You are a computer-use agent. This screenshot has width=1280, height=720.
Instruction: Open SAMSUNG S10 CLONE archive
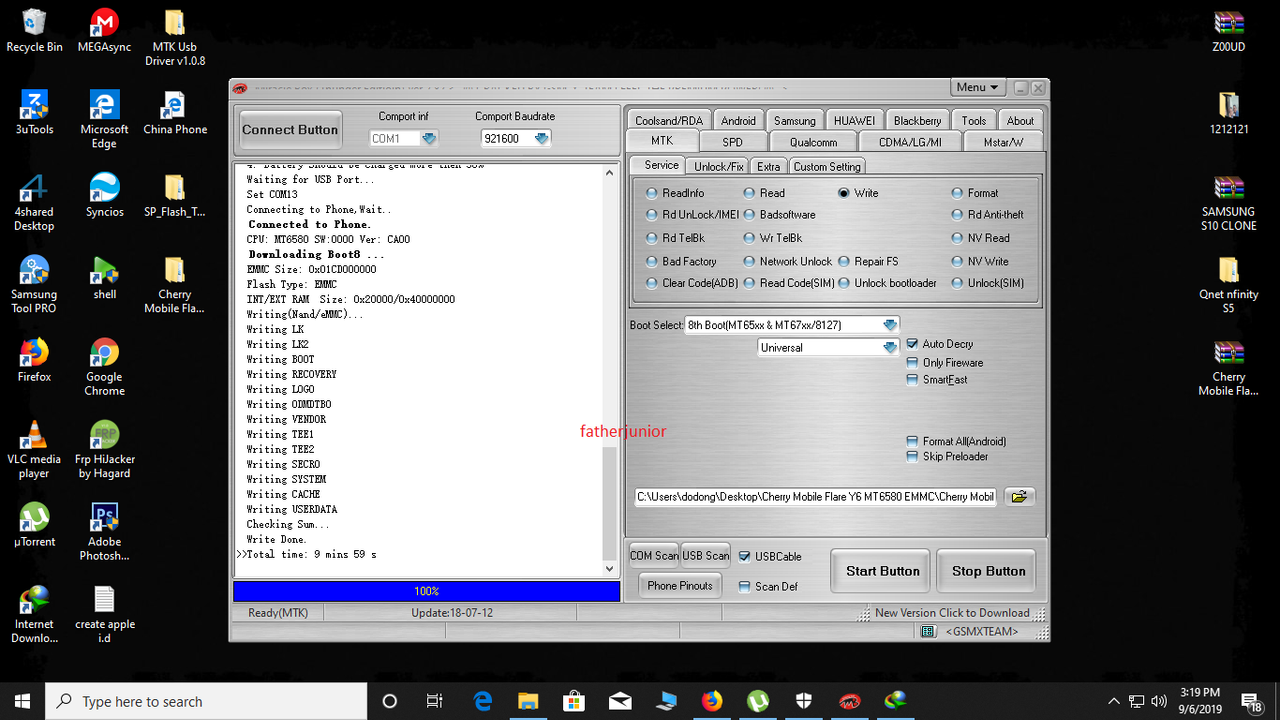[x=1228, y=202]
